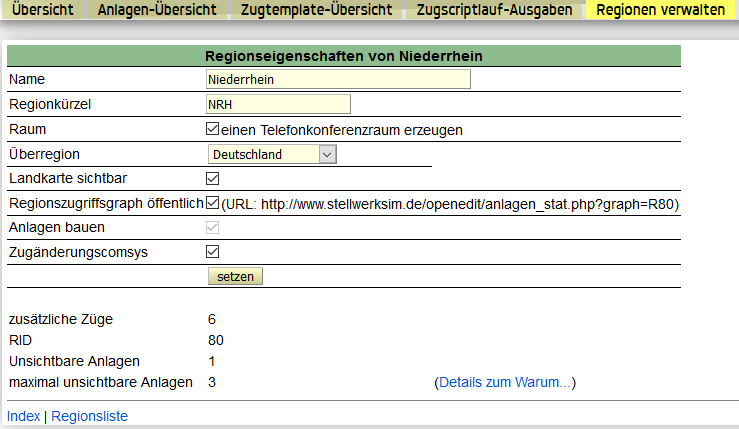Switch to the Anlagen-Übersicht tab
739x429 pixels.
[x=157, y=11]
